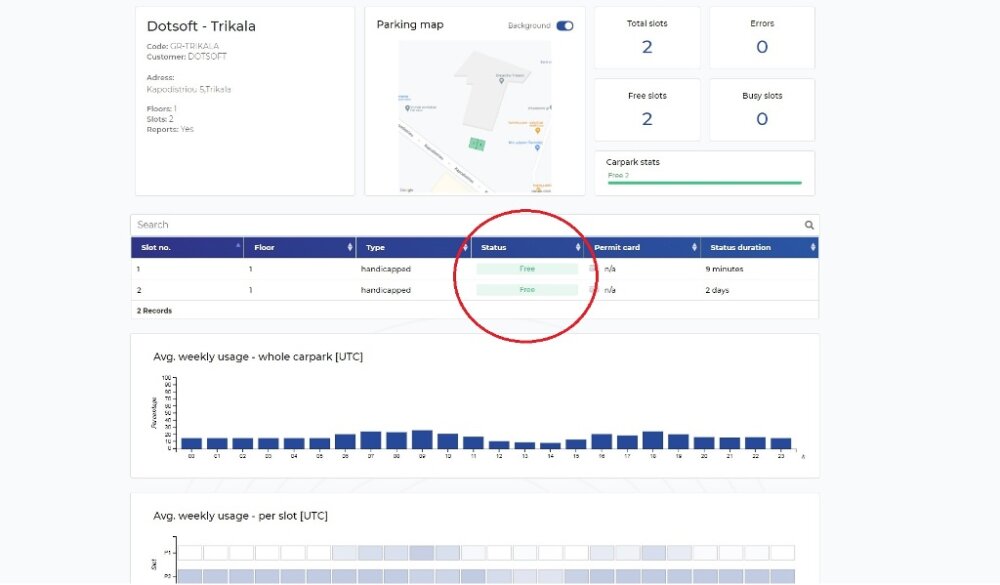Image resolution: width=1000 pixels, height=585 pixels.
Task: Click the Free slots counter card
Action: click(x=647, y=110)
